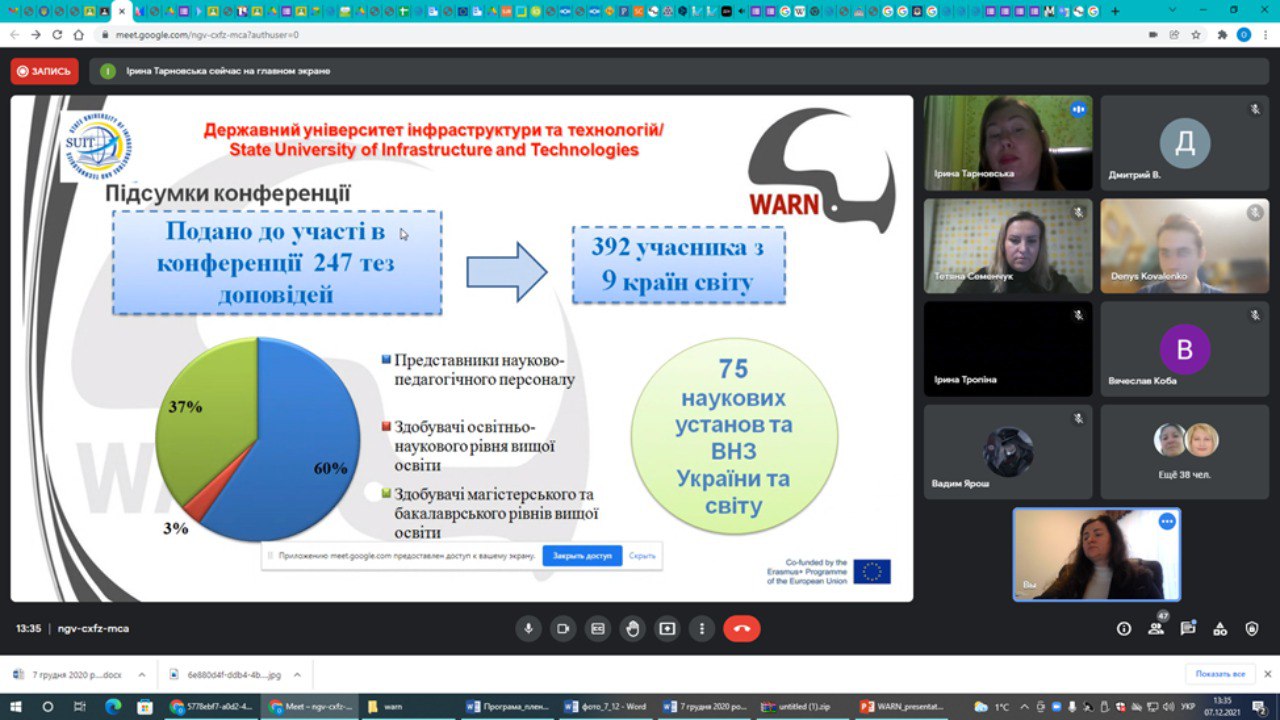
Task: Toggle captions in the Meet toolbar
Action: point(598,629)
